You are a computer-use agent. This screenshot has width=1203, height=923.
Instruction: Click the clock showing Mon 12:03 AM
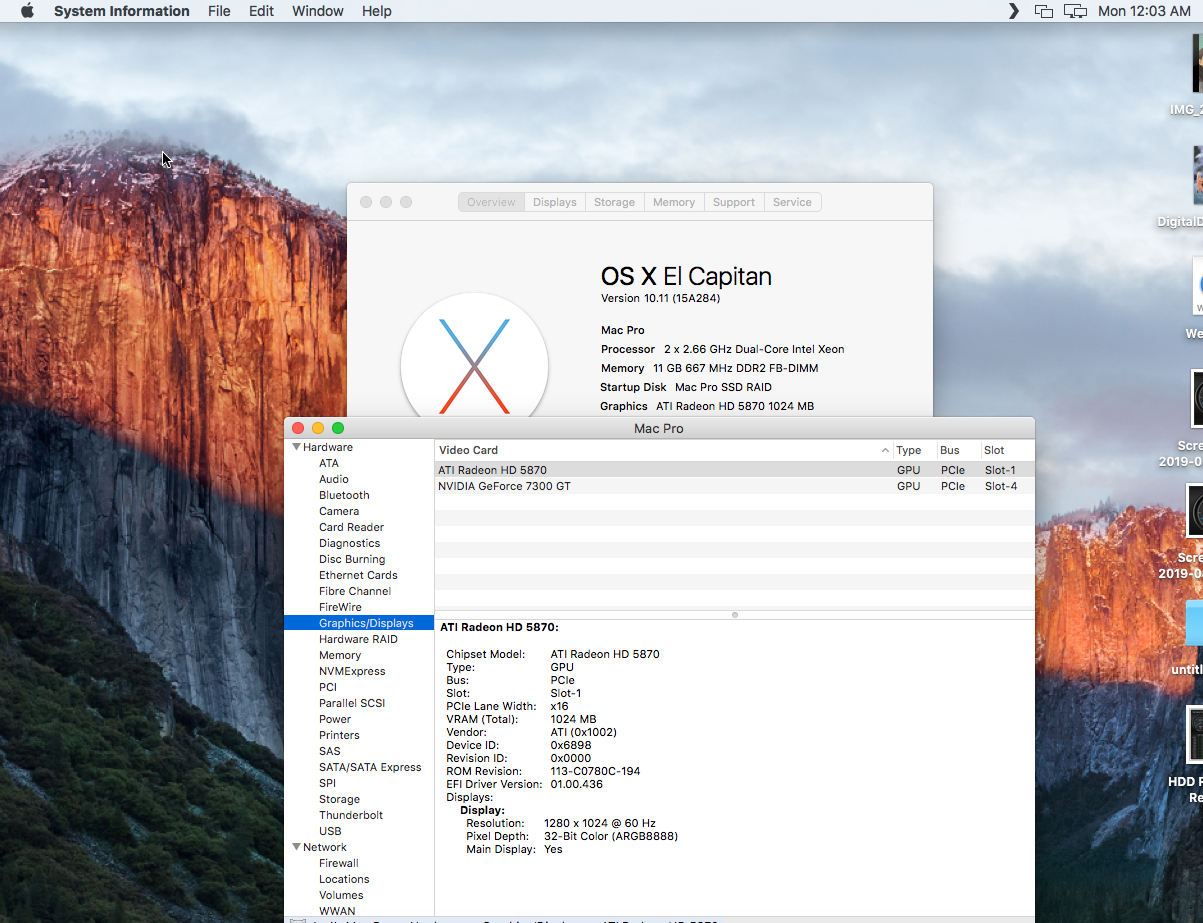click(1144, 11)
